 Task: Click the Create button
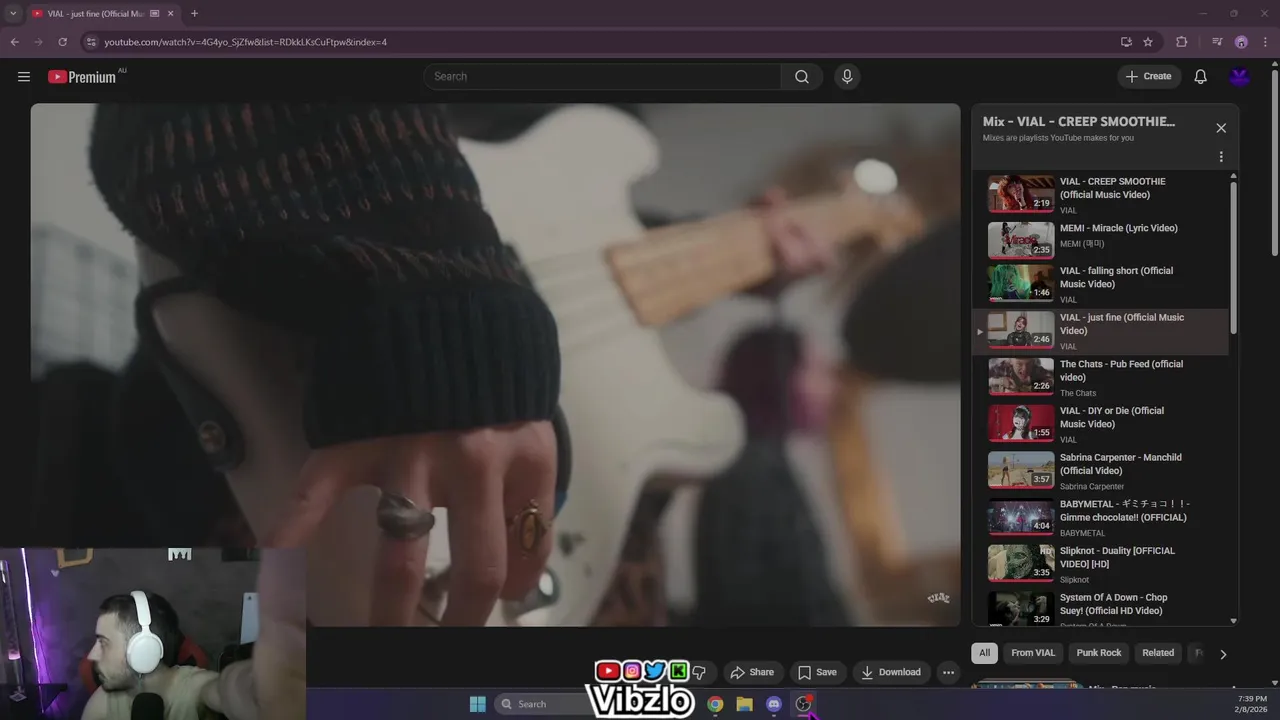pos(1149,76)
